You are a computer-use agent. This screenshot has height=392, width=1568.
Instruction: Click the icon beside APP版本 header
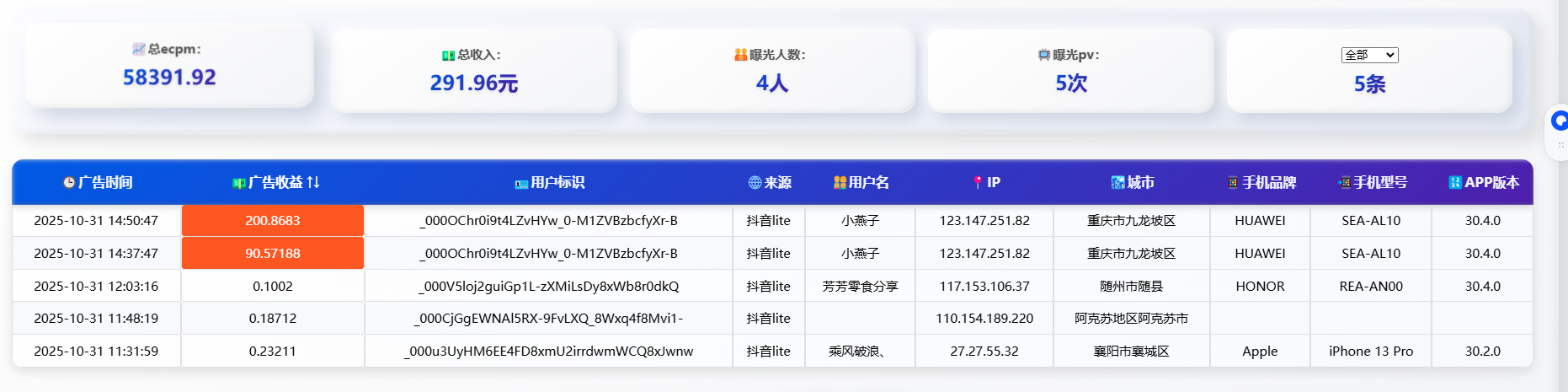tap(1455, 182)
